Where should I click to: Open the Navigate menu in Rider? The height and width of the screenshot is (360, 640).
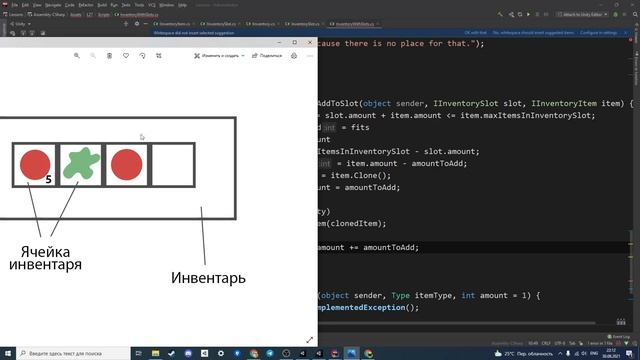click(x=53, y=5)
